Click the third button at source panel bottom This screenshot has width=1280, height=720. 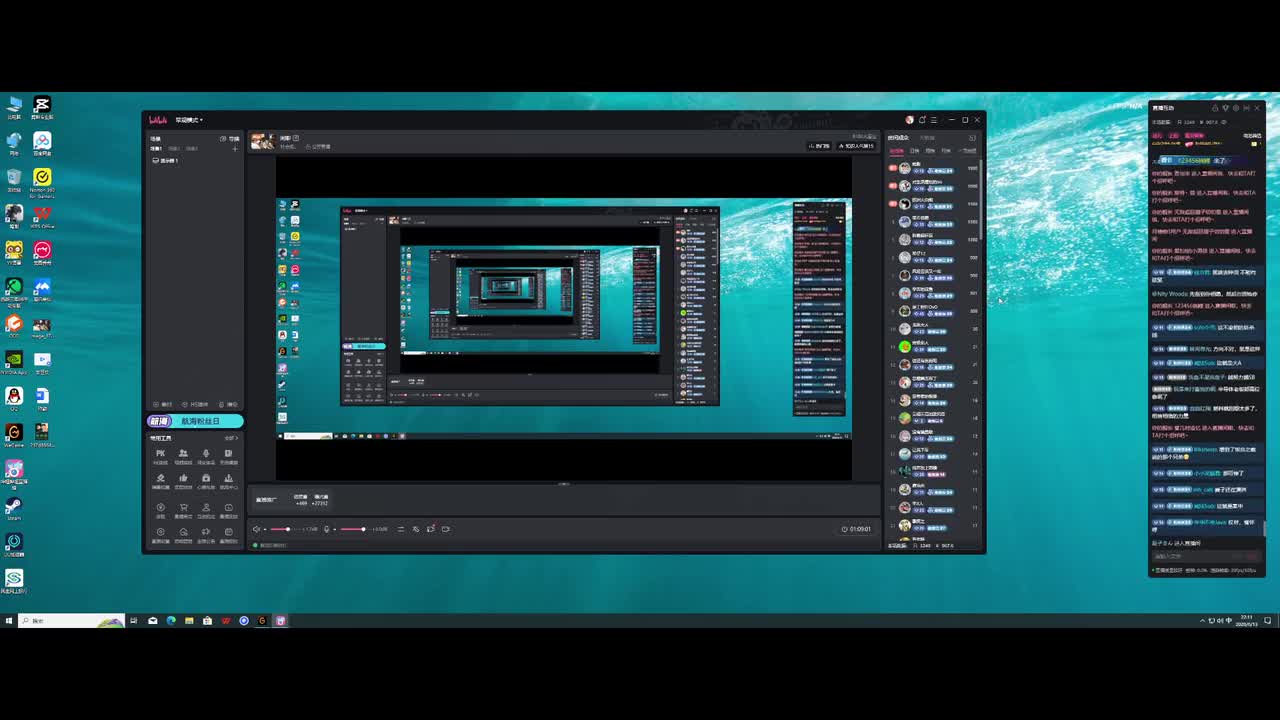pos(229,404)
